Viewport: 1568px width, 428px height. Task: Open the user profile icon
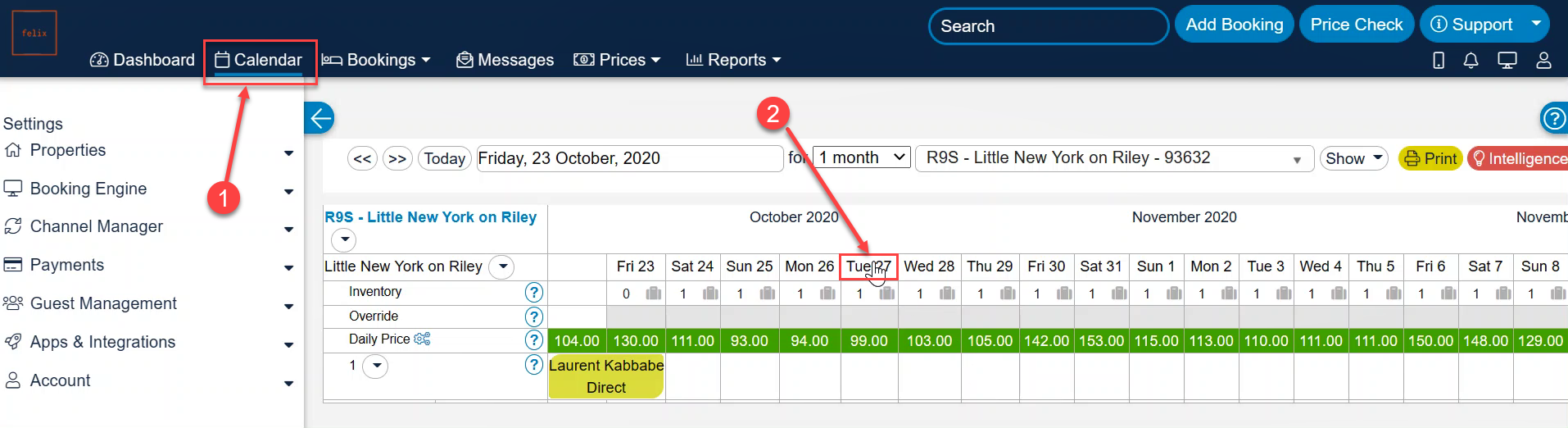[x=1543, y=60]
